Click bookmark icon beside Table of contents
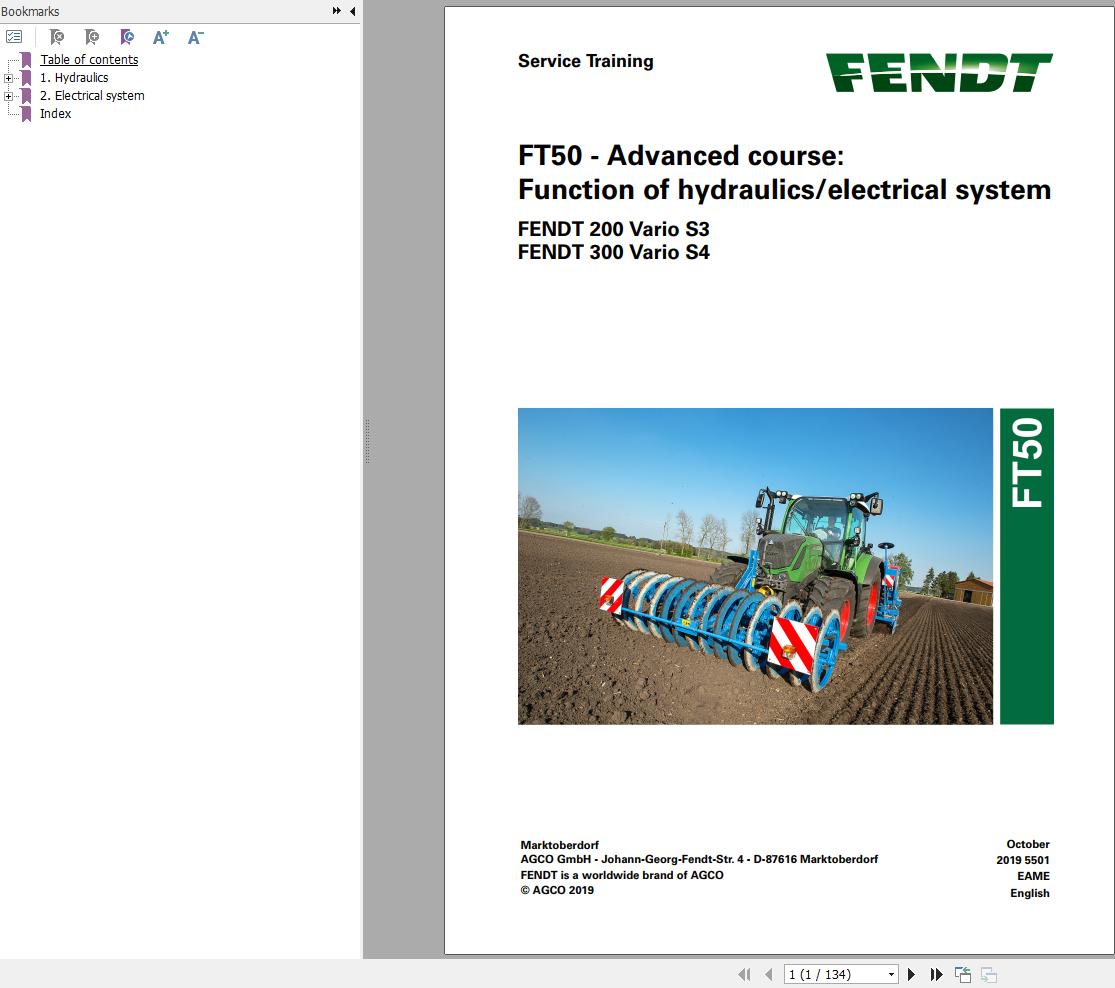 click(26, 60)
